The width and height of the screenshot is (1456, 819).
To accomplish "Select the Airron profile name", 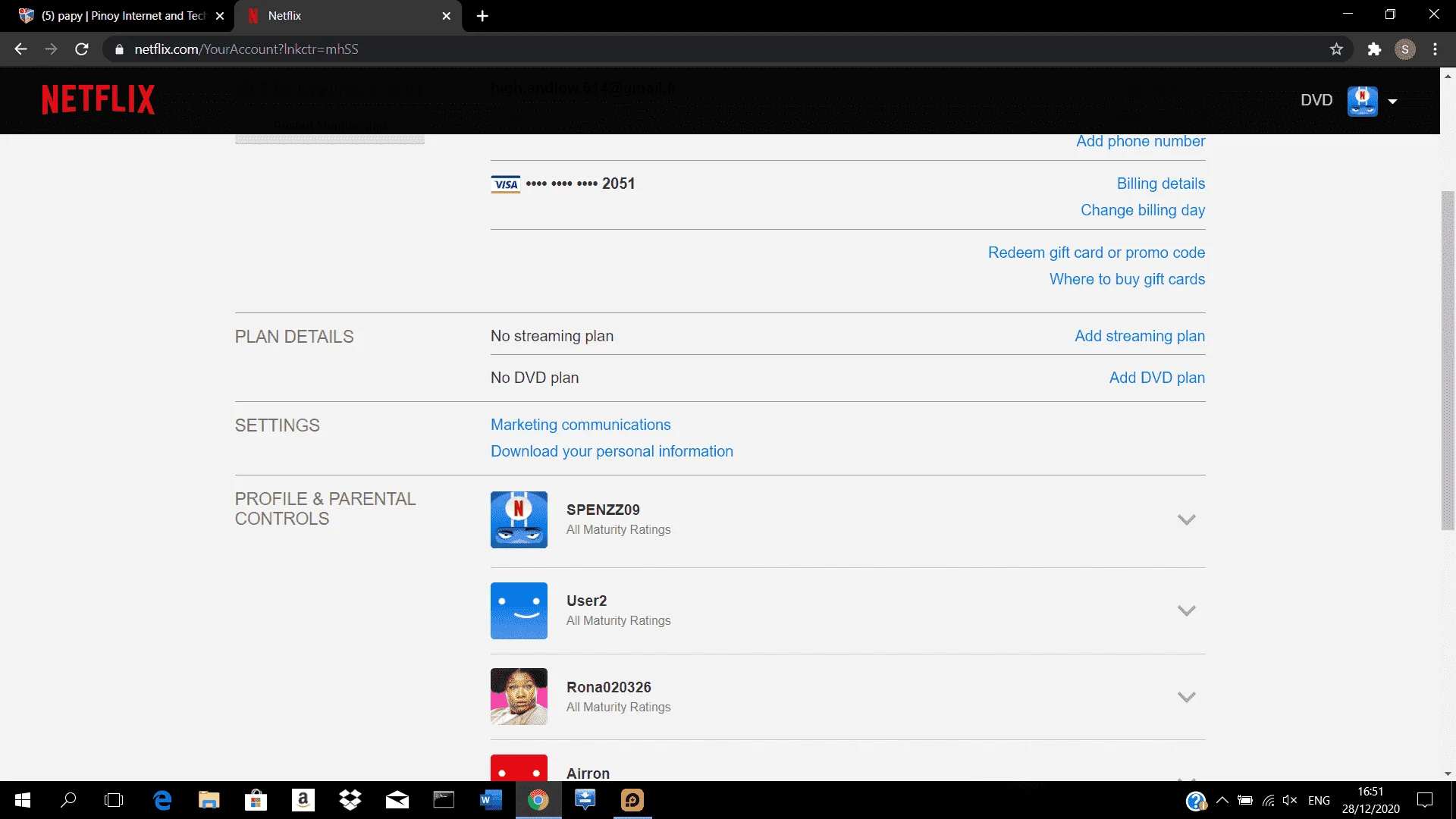I will (x=588, y=773).
